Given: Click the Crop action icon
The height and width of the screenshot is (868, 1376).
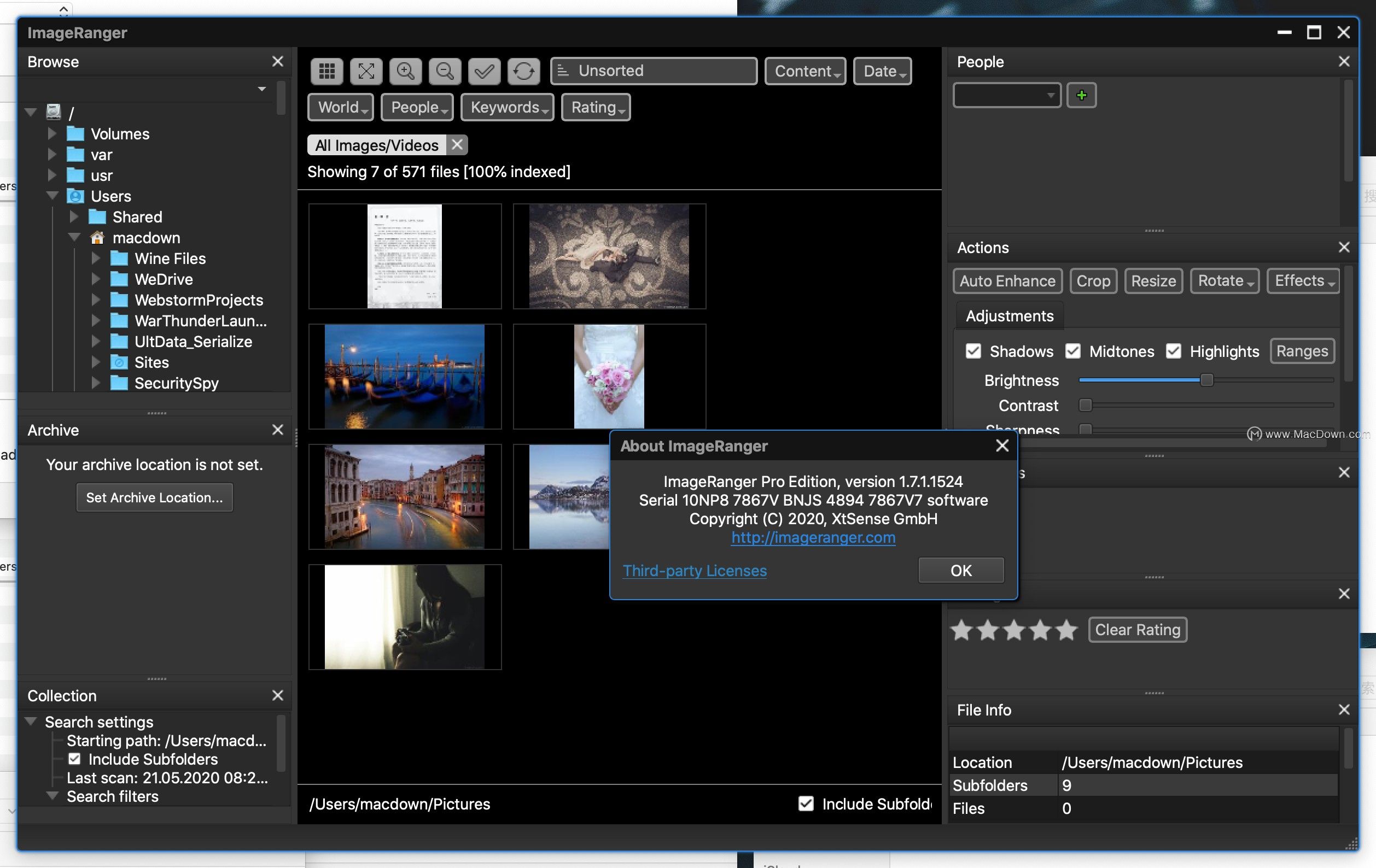Looking at the screenshot, I should [x=1093, y=280].
